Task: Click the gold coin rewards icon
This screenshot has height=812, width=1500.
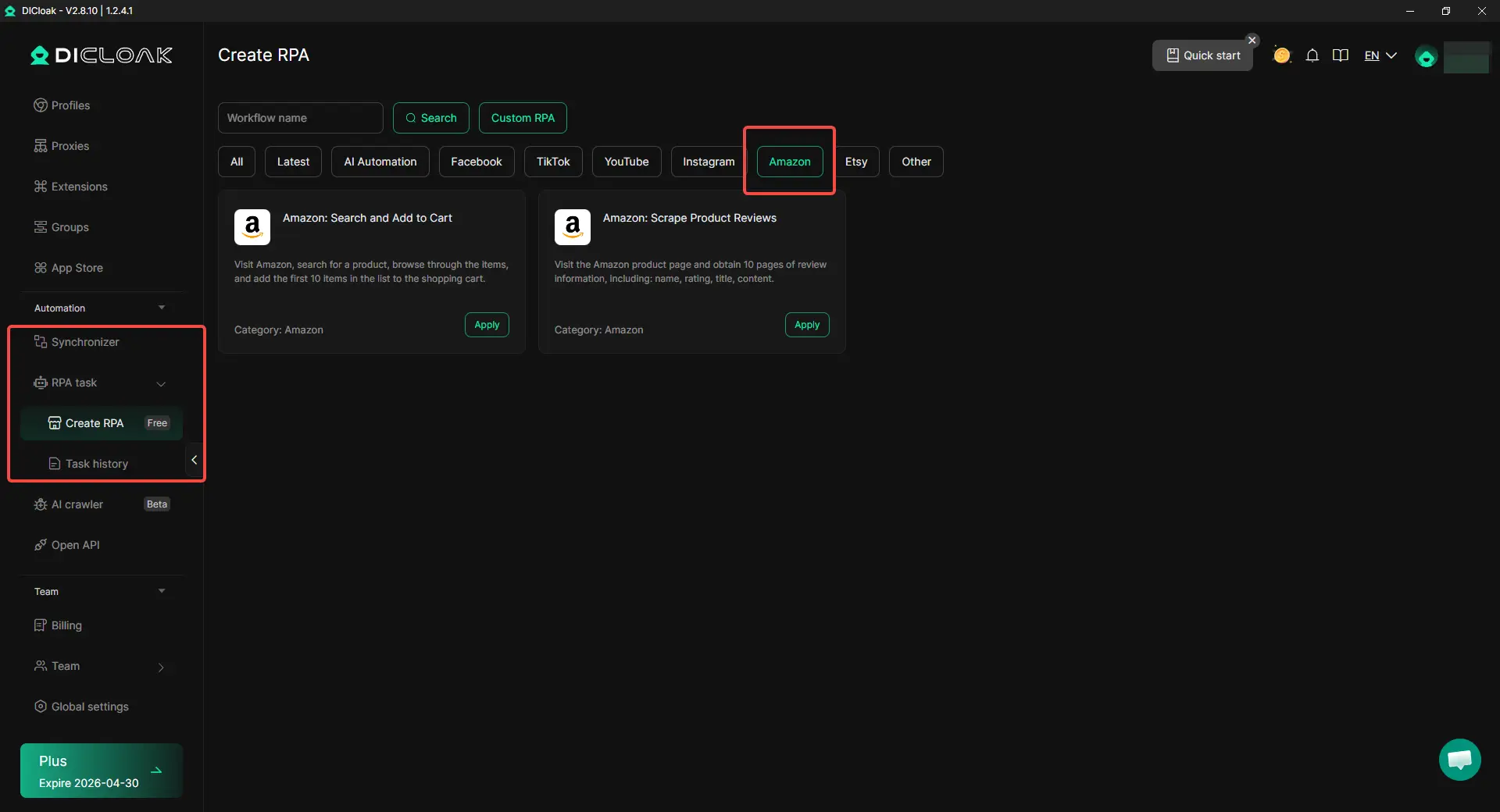Action: [1281, 55]
